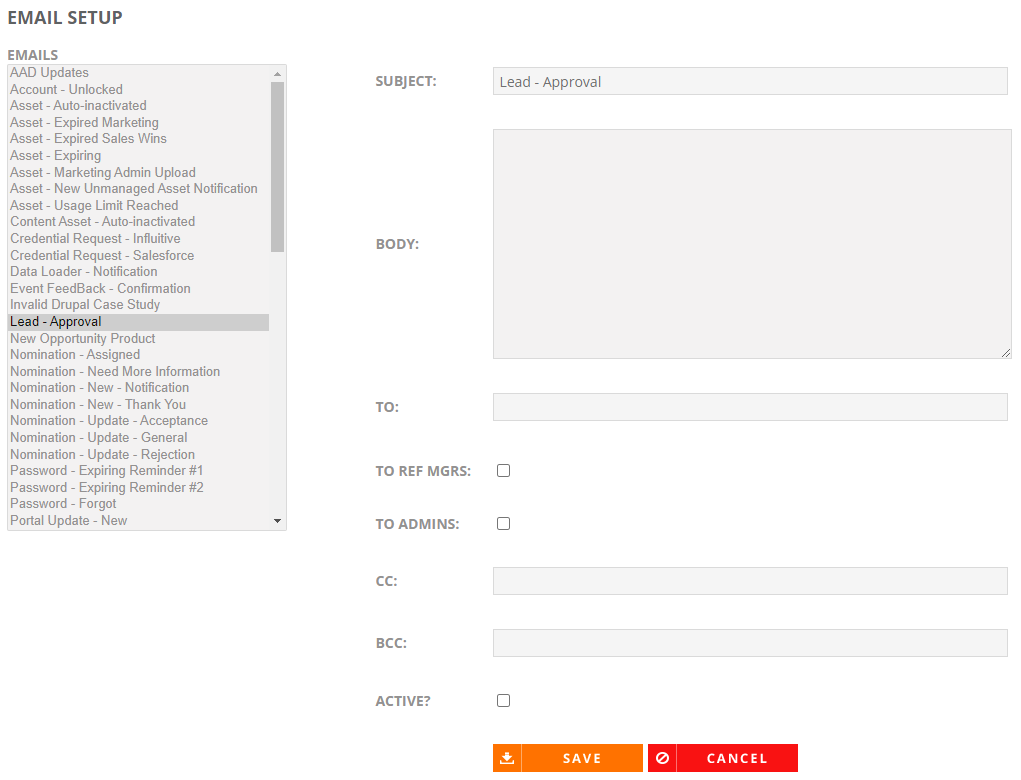Click the cancel prohibition icon
The image size is (1021, 780).
pos(662,758)
